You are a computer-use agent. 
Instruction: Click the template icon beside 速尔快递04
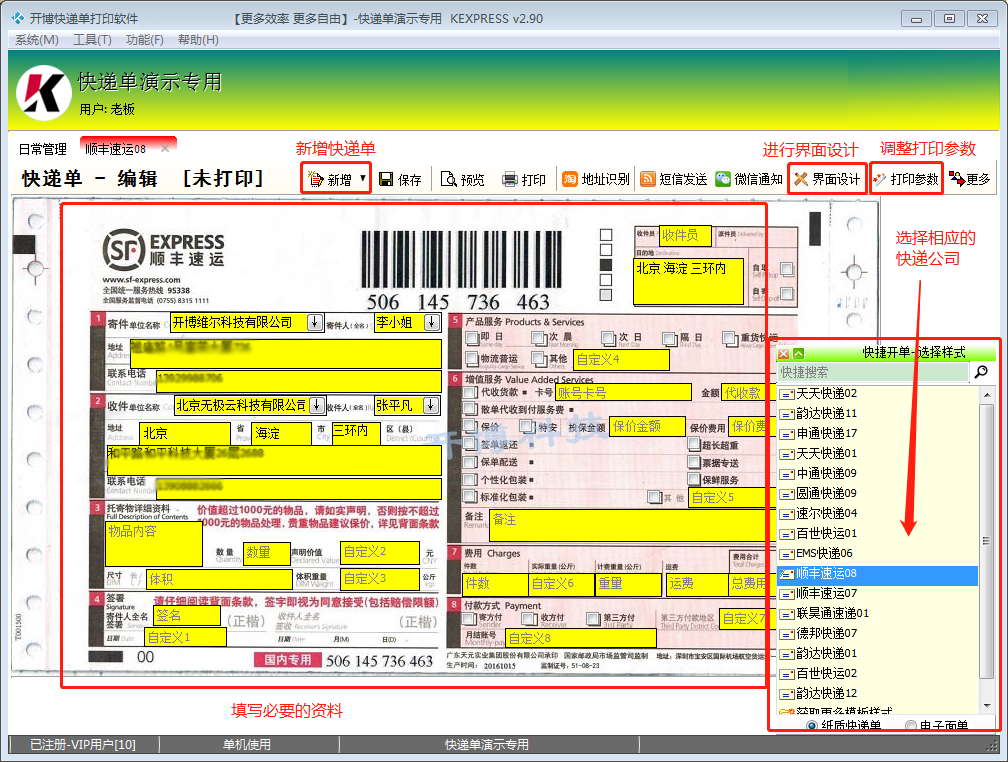point(787,514)
